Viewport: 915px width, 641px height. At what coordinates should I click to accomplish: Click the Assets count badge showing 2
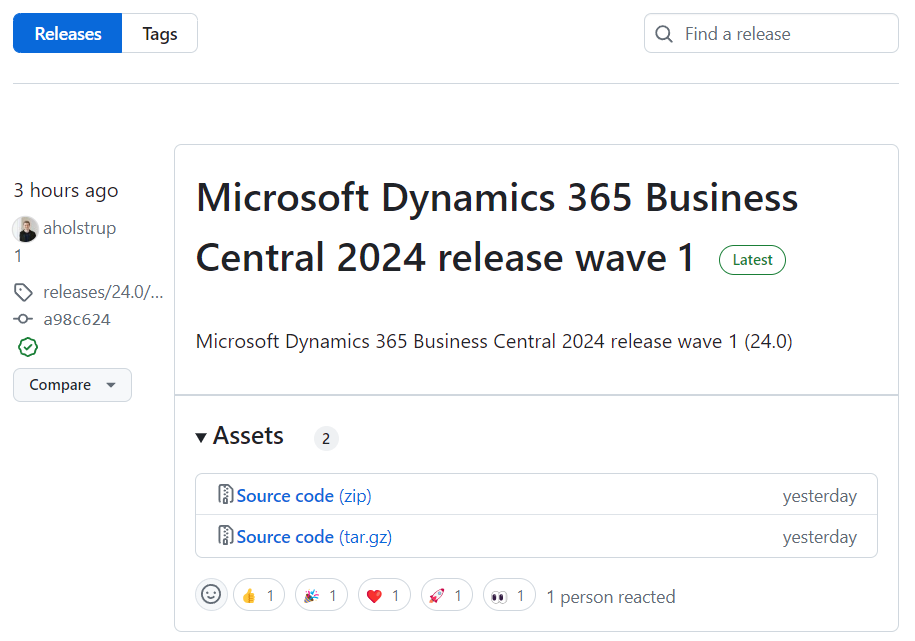(x=326, y=438)
